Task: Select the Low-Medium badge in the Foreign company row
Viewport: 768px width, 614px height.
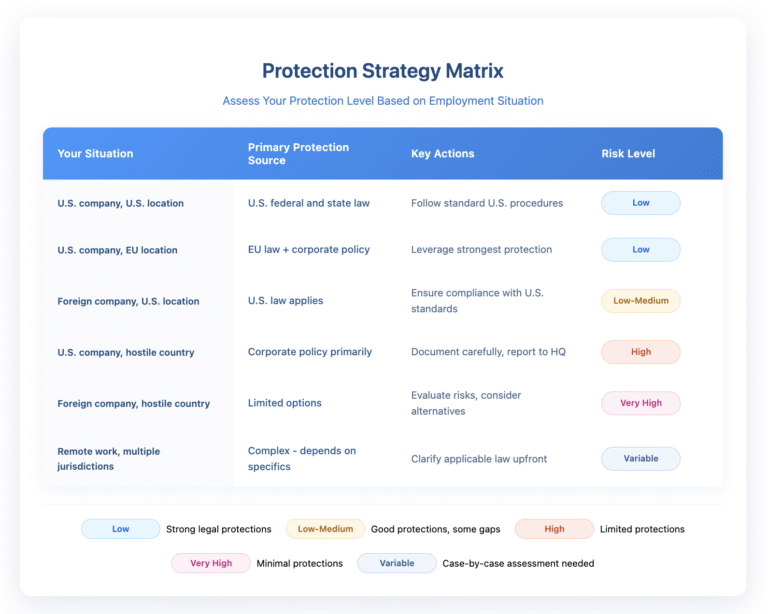Action: 640,301
